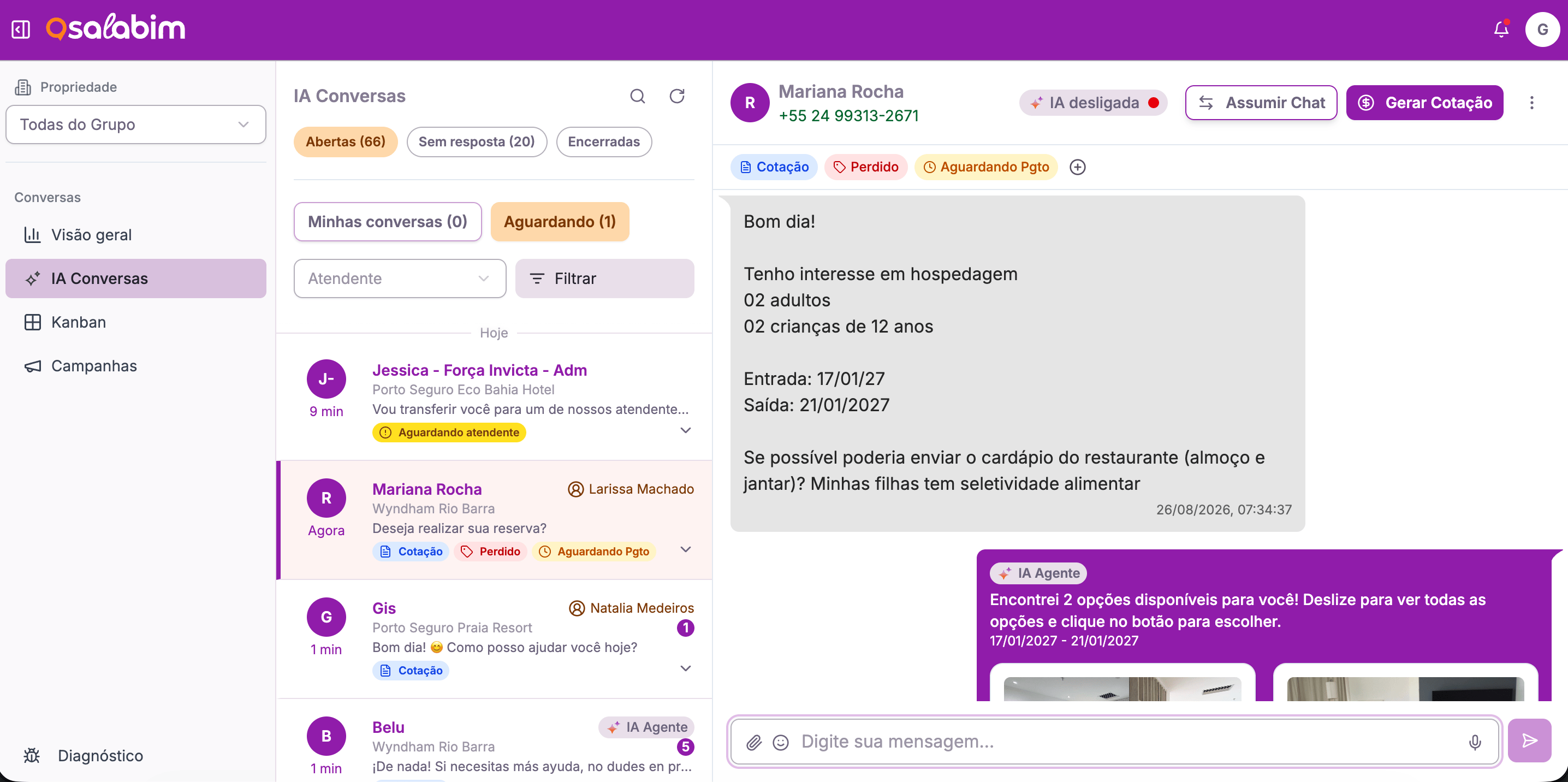Click the Filtrar button
Screen dimensions: 1568x782
[x=604, y=279]
